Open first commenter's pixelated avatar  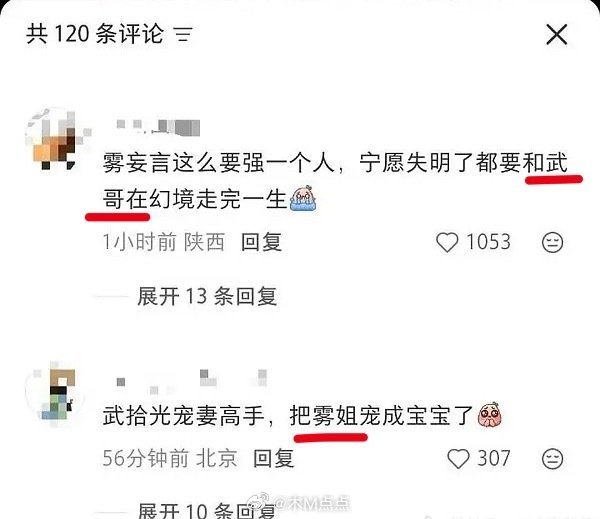[57, 139]
